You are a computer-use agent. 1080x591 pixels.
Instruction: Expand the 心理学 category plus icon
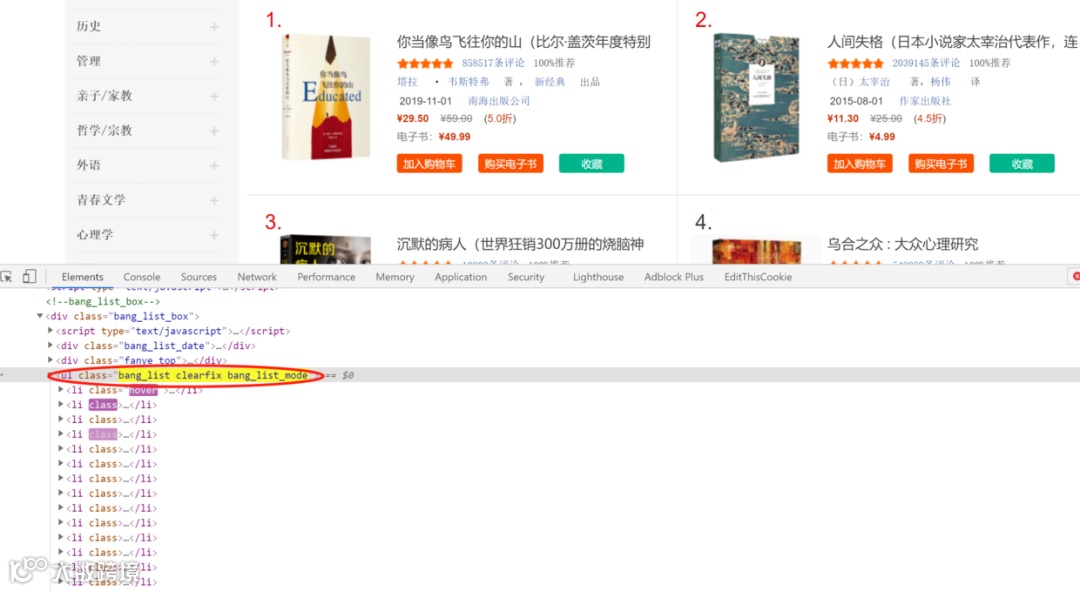click(214, 235)
